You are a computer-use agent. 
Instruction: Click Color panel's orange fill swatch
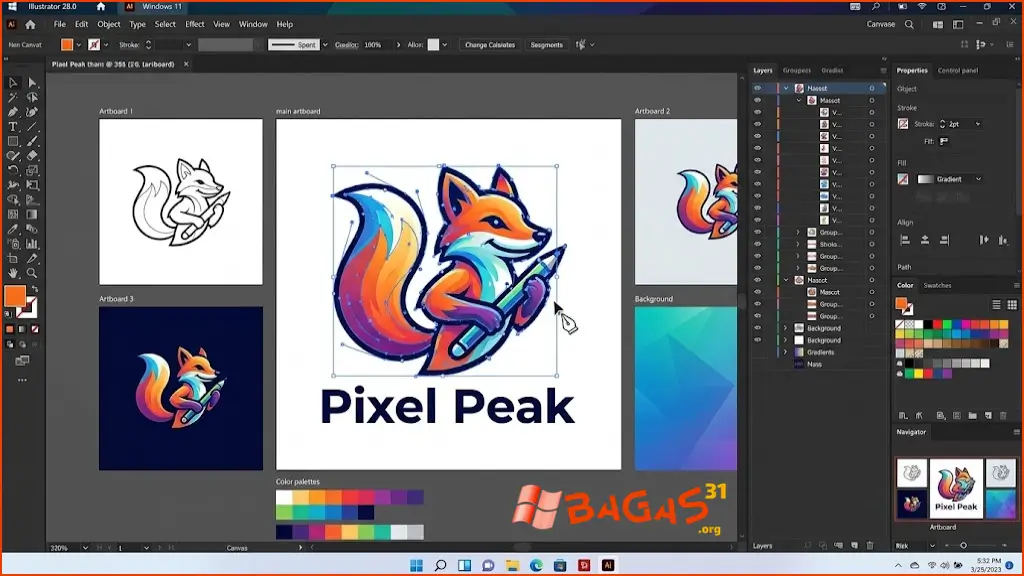pos(901,303)
